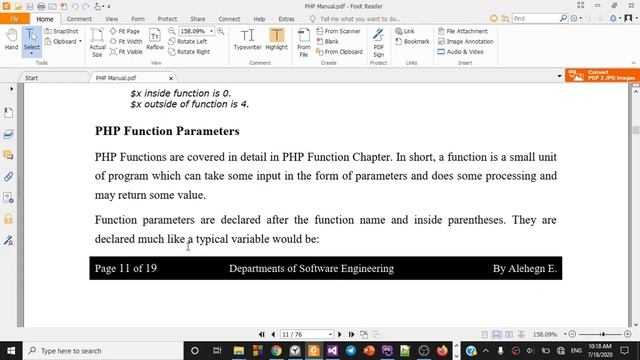Close the PHP Manual.pdf tab
This screenshot has width=640, height=360.
click(x=171, y=78)
